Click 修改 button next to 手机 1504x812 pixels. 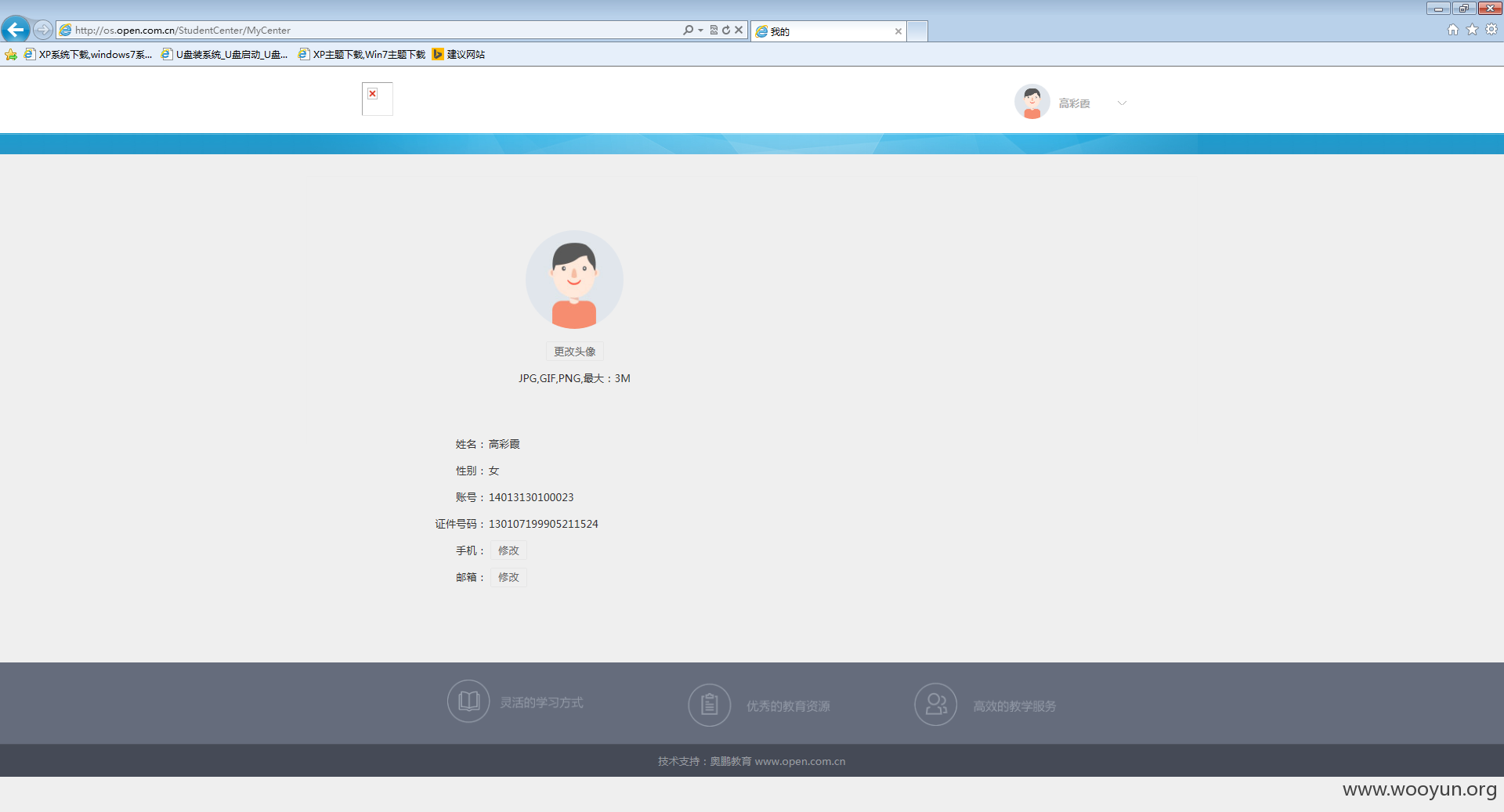[x=508, y=550]
